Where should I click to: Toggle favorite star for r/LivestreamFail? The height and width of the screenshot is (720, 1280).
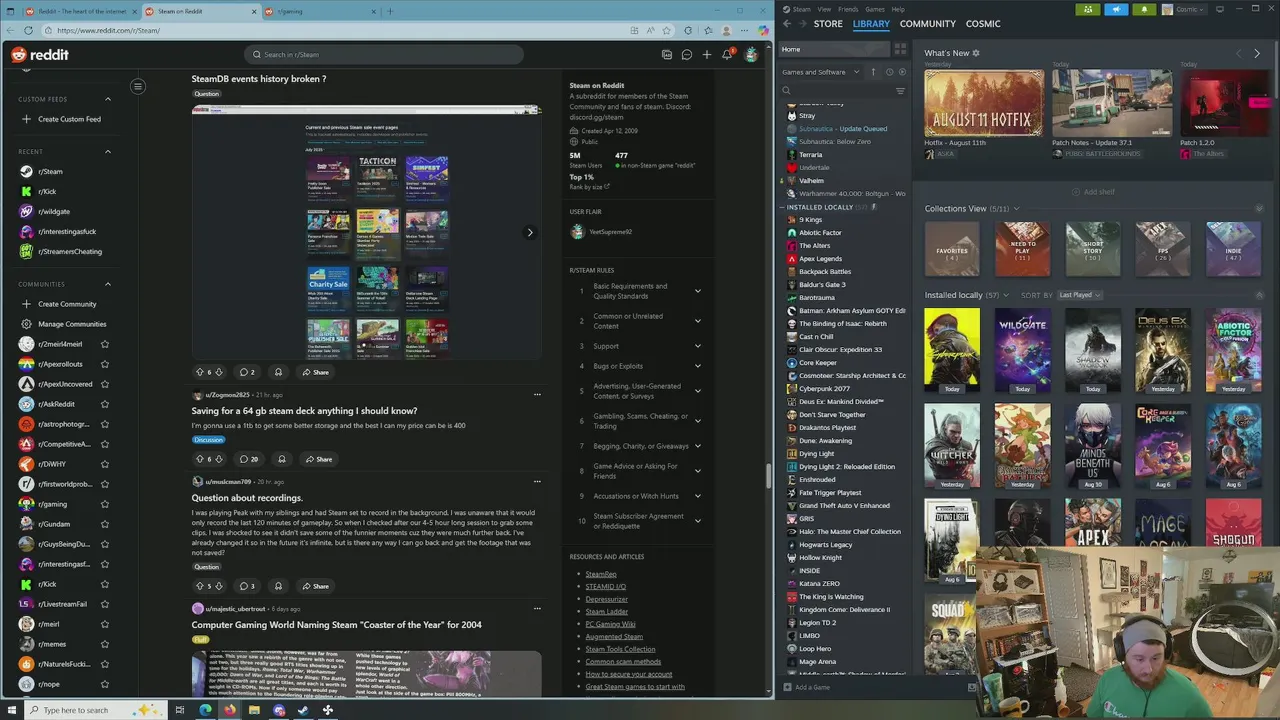(x=104, y=604)
